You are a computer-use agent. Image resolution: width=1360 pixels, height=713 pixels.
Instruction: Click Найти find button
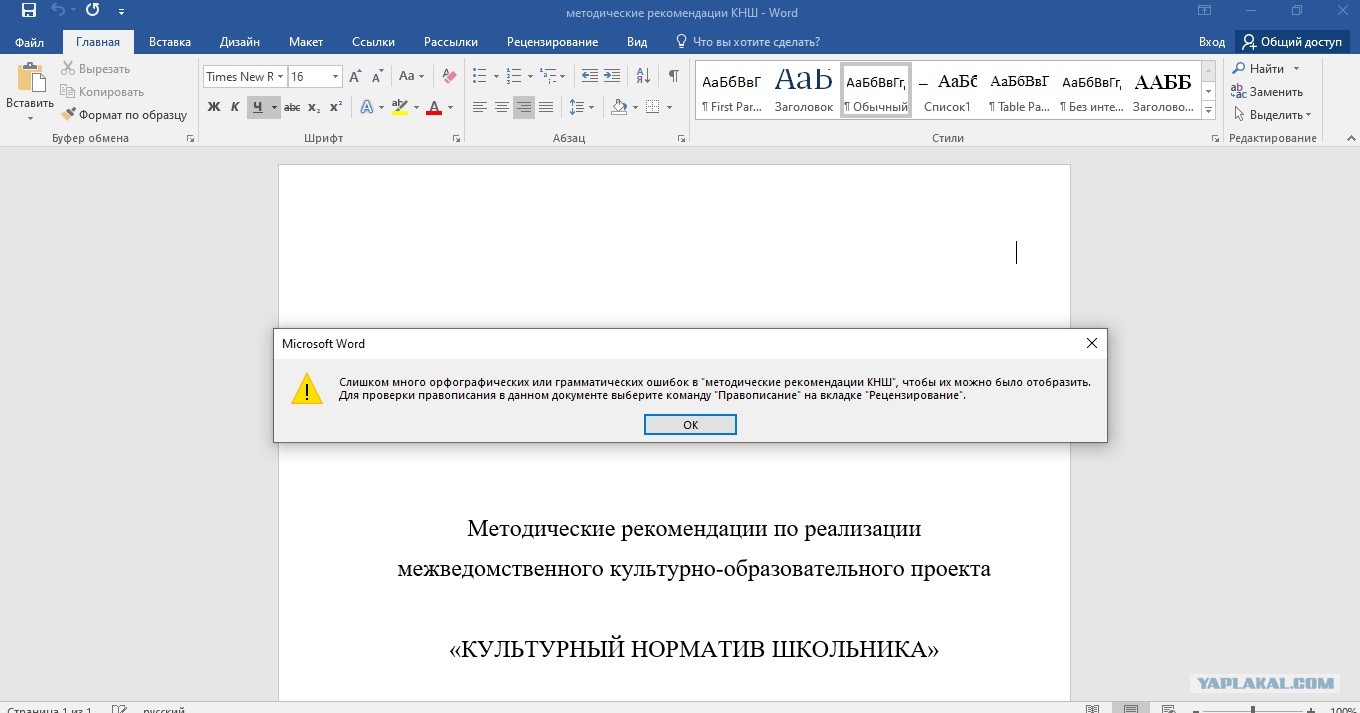coord(1266,69)
